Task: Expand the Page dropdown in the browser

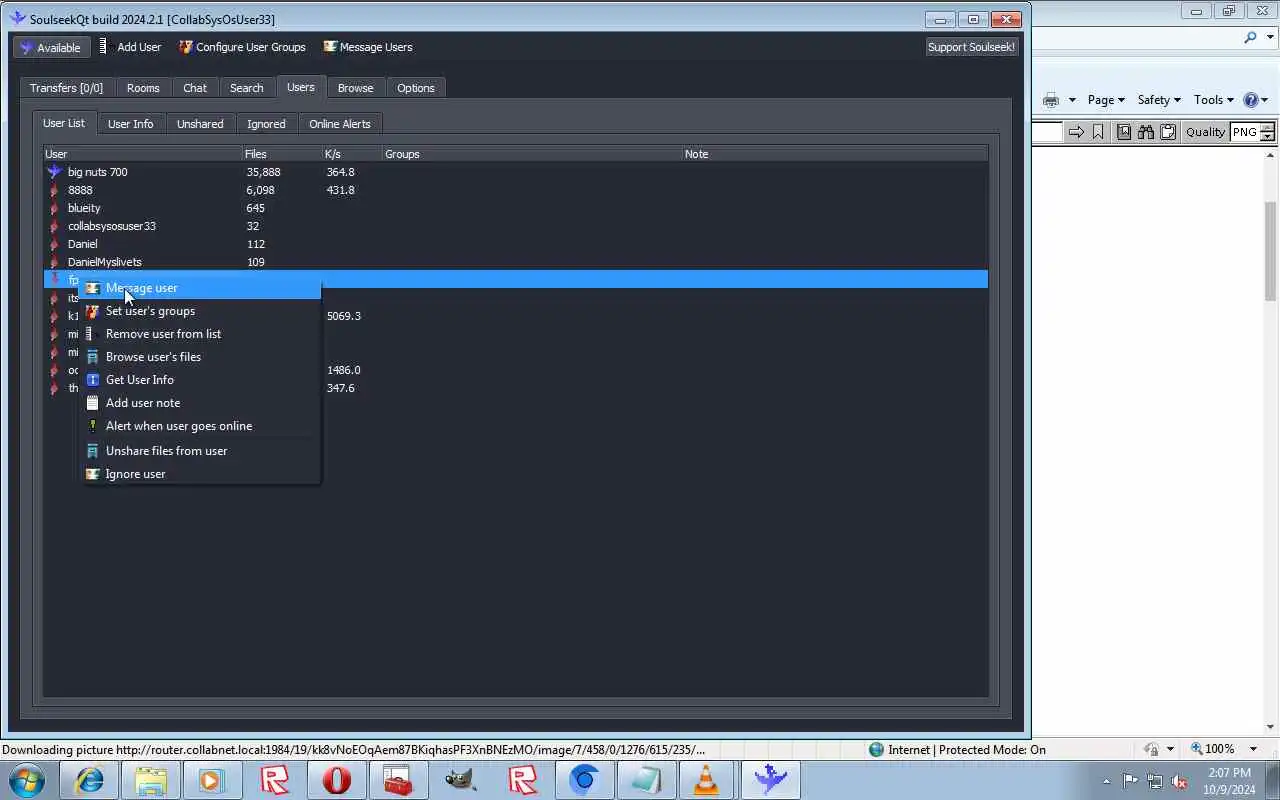Action: pyautogui.click(x=1106, y=100)
